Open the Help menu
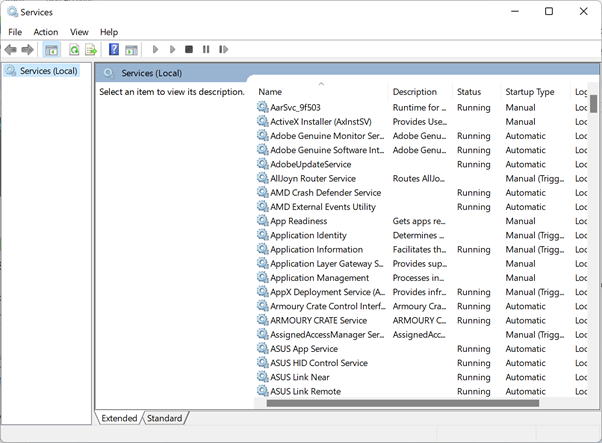This screenshot has height=443, width=602. coord(109,32)
